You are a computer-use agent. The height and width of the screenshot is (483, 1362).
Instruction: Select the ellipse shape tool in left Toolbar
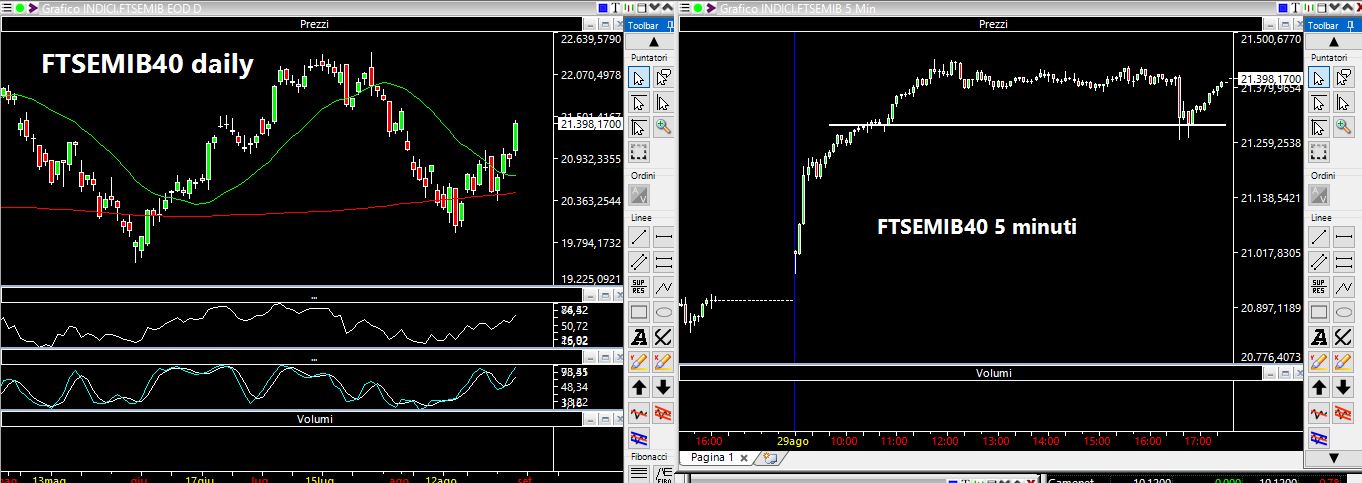pyautogui.click(x=662, y=312)
